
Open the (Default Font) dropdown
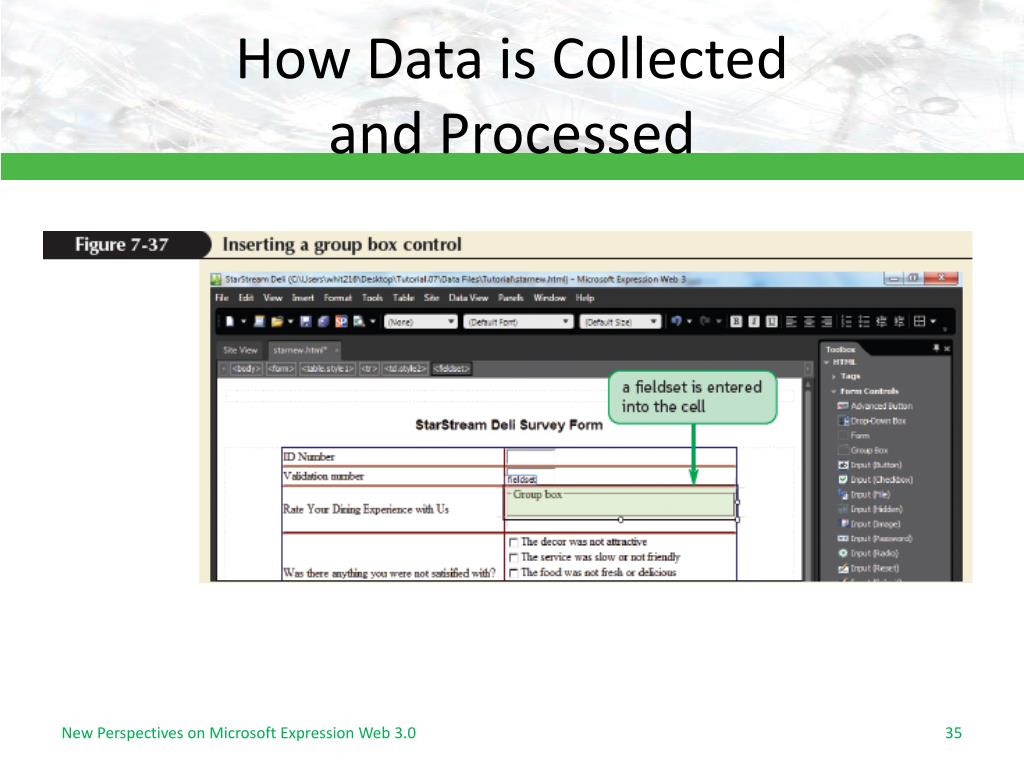(519, 322)
